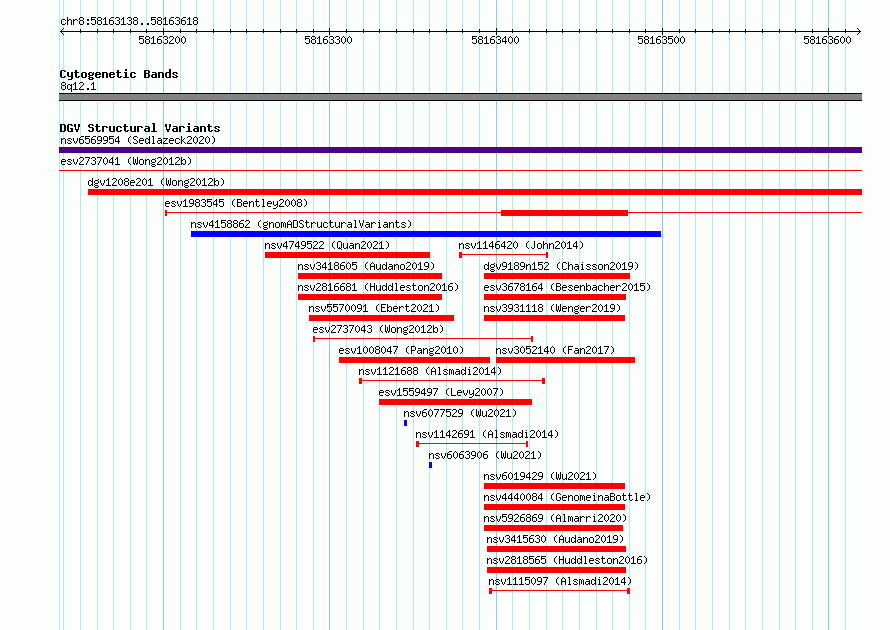Screen dimensions: 890x630
Task: Click ruler position 58163200
Action: pos(162,40)
